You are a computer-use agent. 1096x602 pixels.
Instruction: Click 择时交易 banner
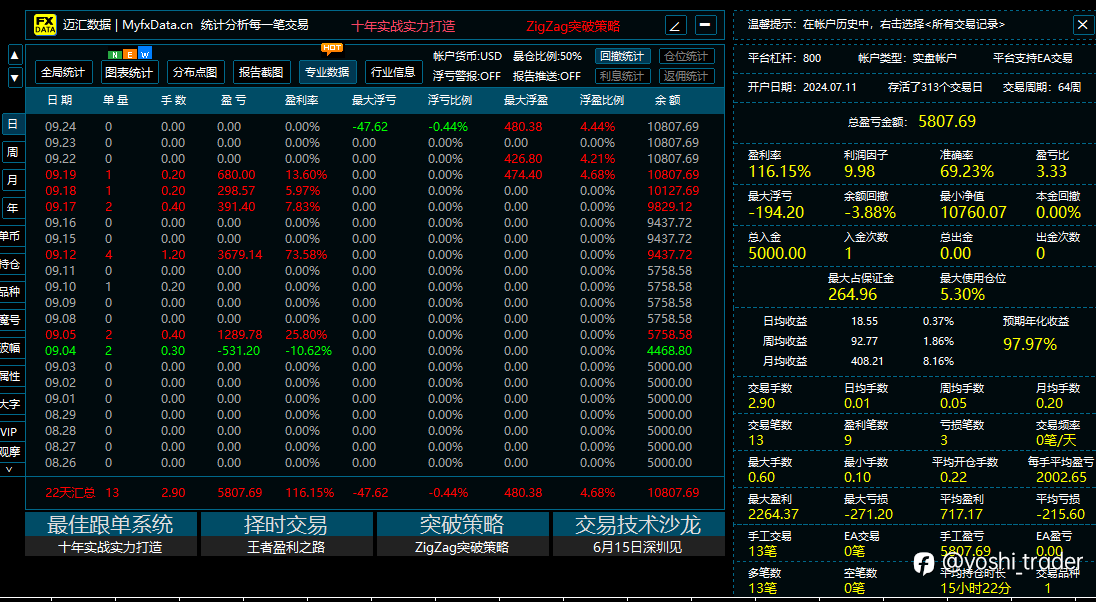click(286, 533)
